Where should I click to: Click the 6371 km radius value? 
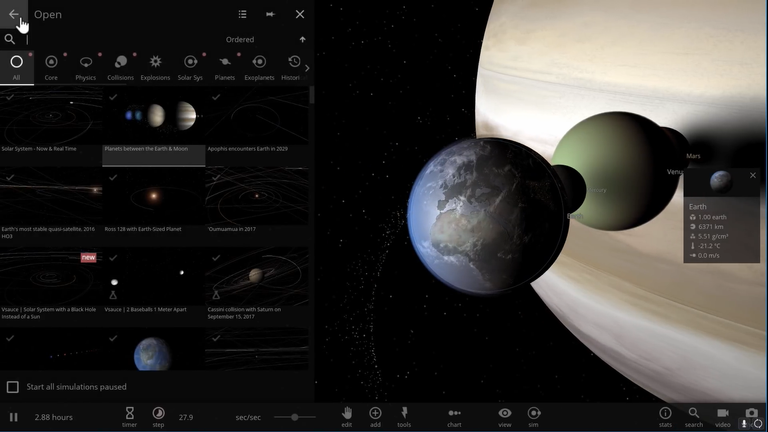pos(712,227)
